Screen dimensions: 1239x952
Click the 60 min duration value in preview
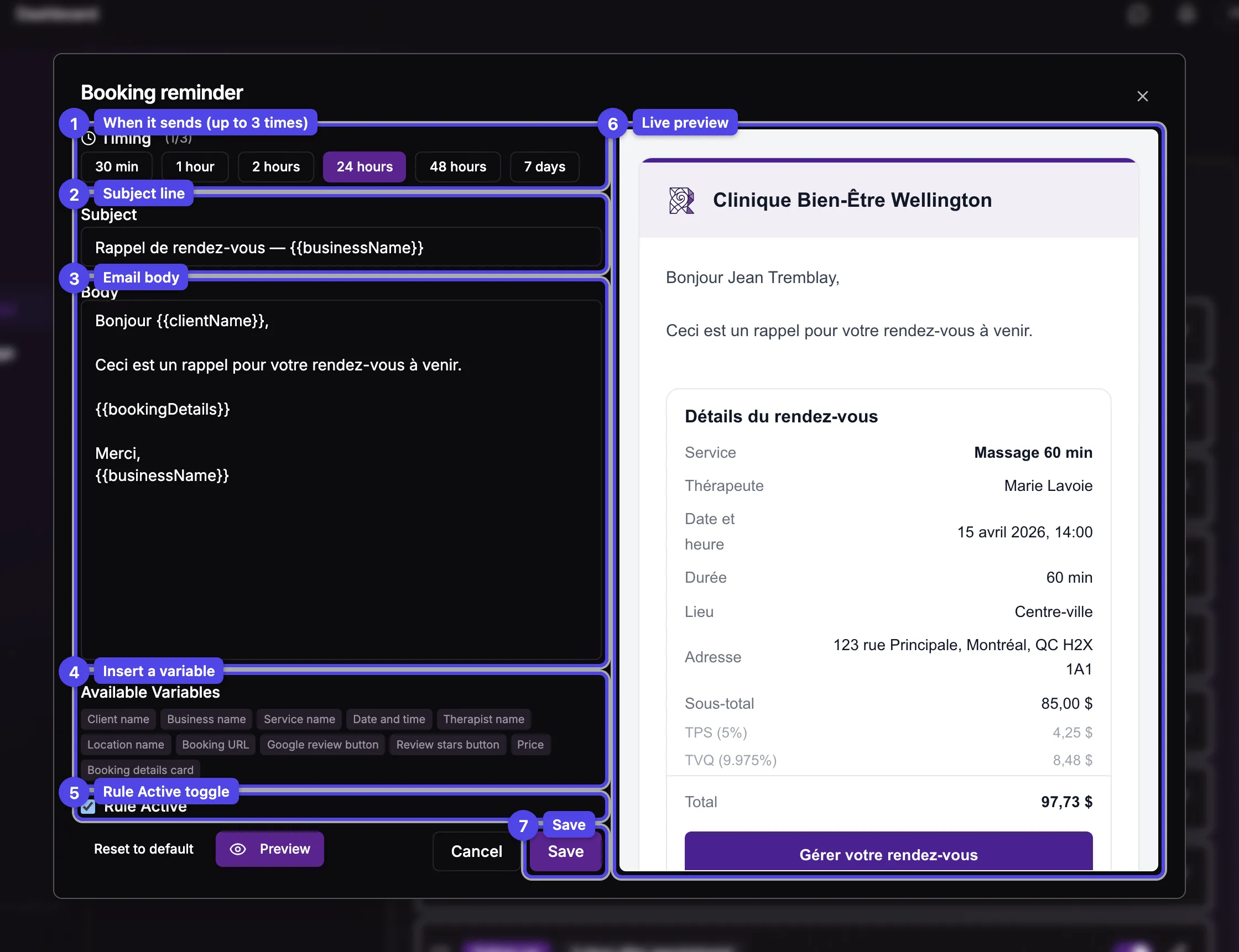pyautogui.click(x=1069, y=577)
